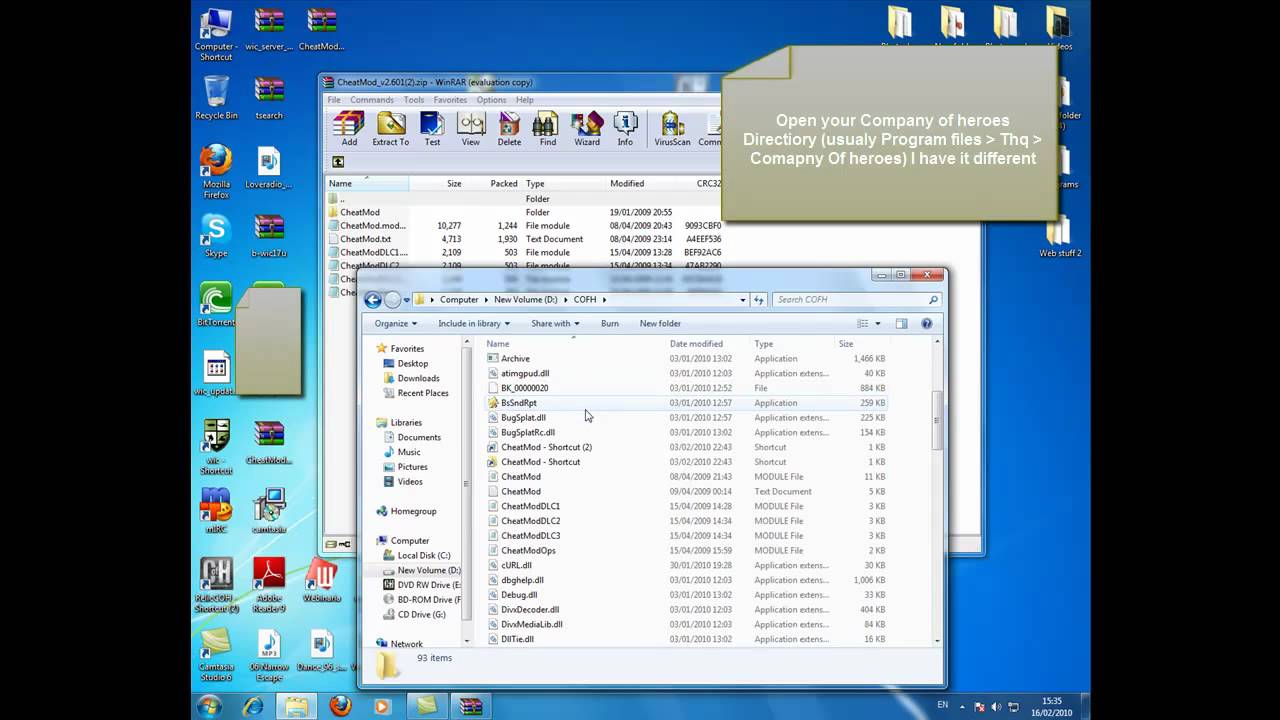Open the view options dropdown arrow

point(878,323)
